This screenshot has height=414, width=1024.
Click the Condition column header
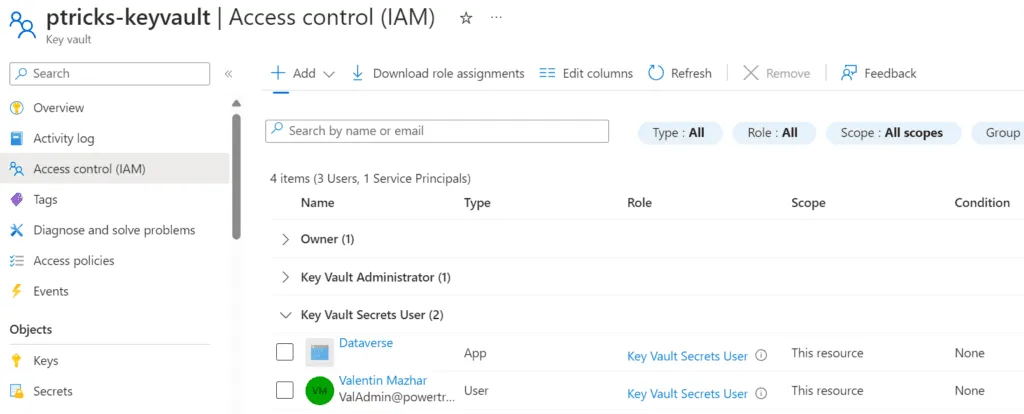click(982, 203)
